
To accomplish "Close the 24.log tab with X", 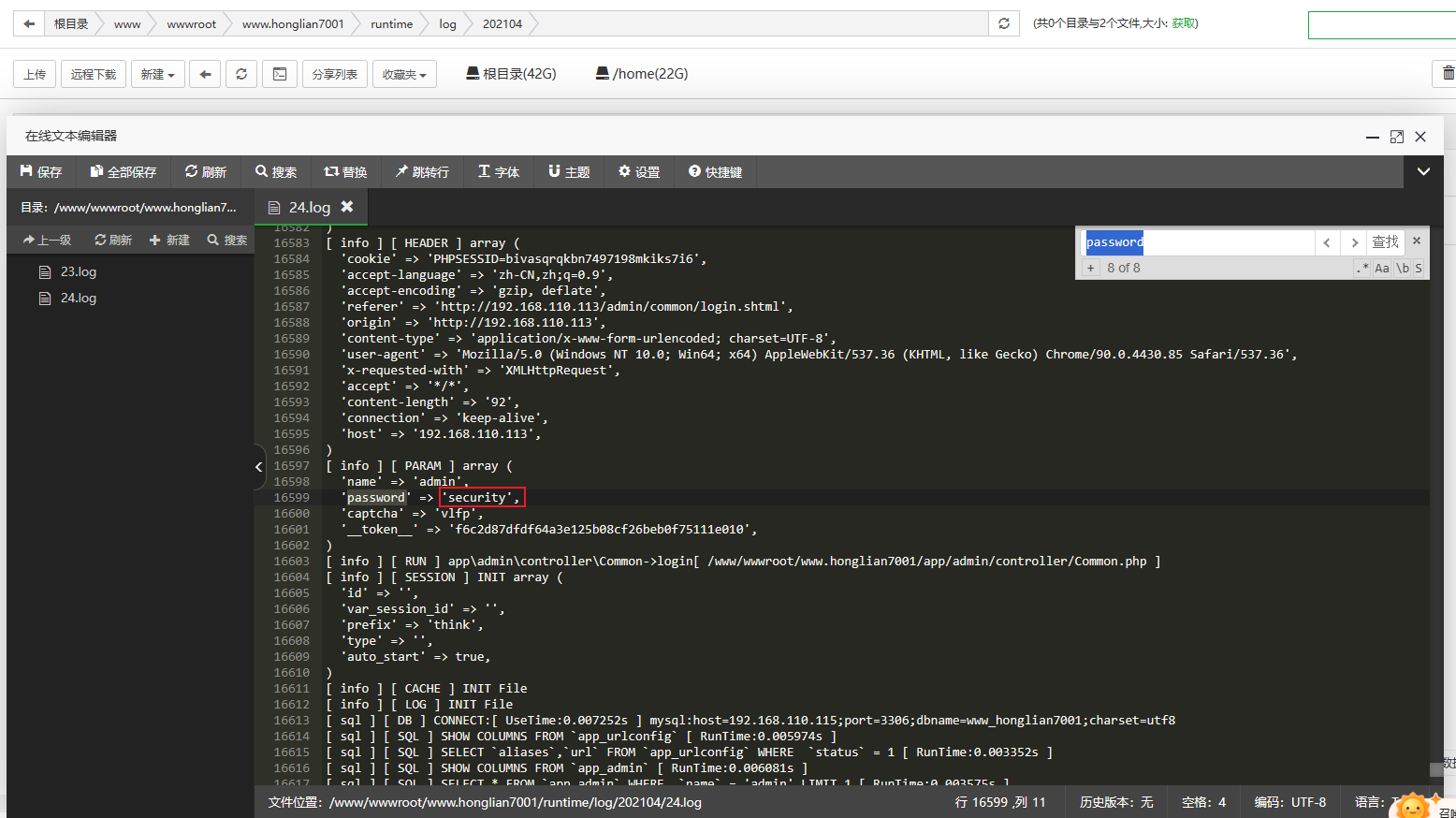I will [x=347, y=207].
